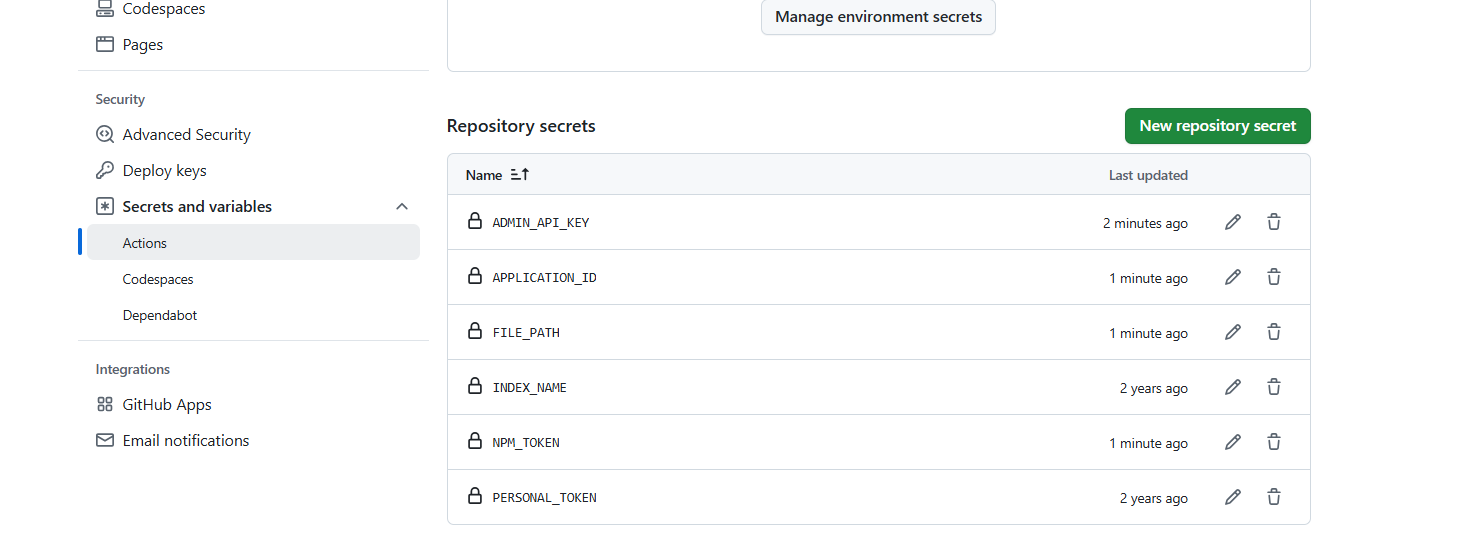Delete the PERSONAL_TOKEN secret trash icon

(x=1274, y=497)
